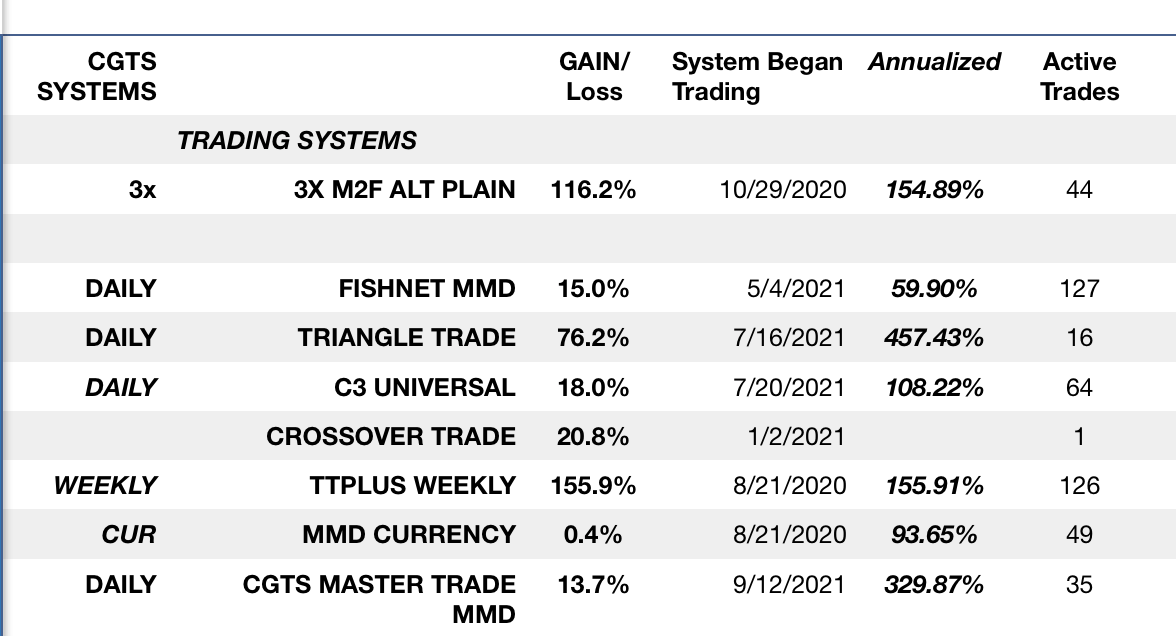Screen dimensions: 1176x636
Task: Select the 329.87% annualized value
Action: (934, 584)
